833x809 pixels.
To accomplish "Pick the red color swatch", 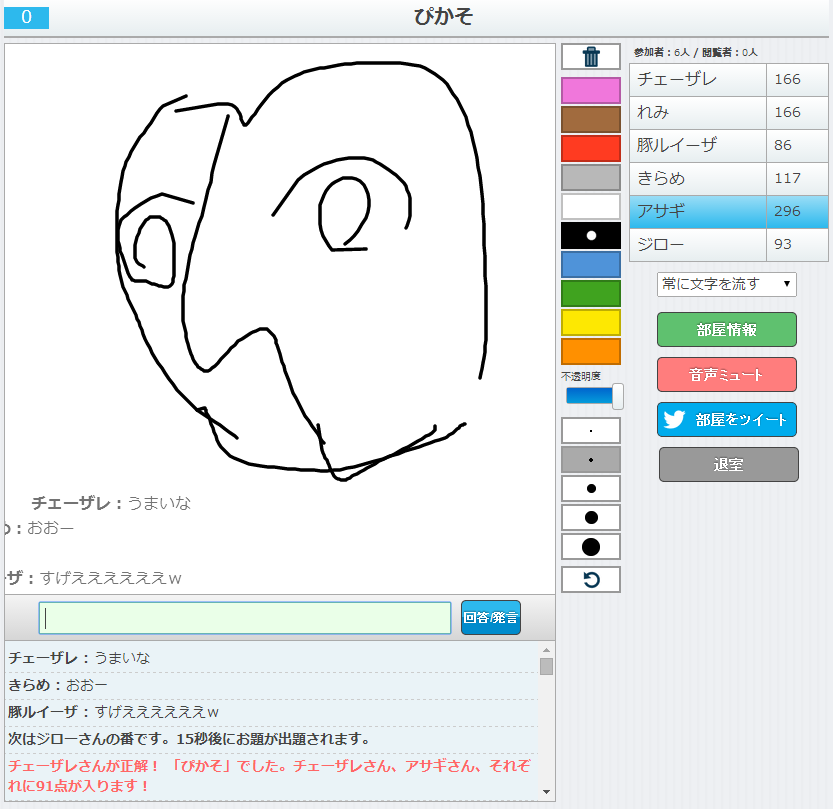I will (x=591, y=148).
